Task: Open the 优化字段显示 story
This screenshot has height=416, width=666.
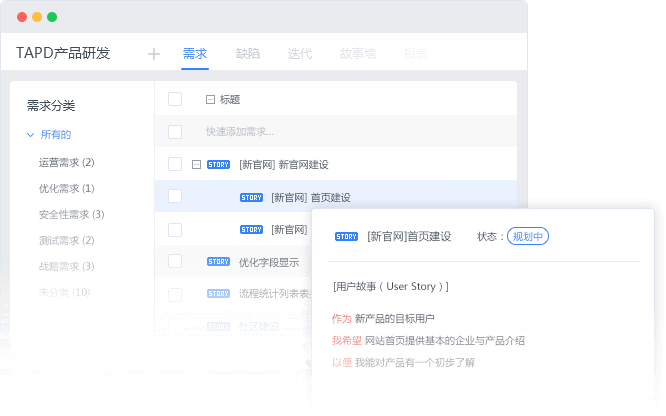Action: pos(269,262)
